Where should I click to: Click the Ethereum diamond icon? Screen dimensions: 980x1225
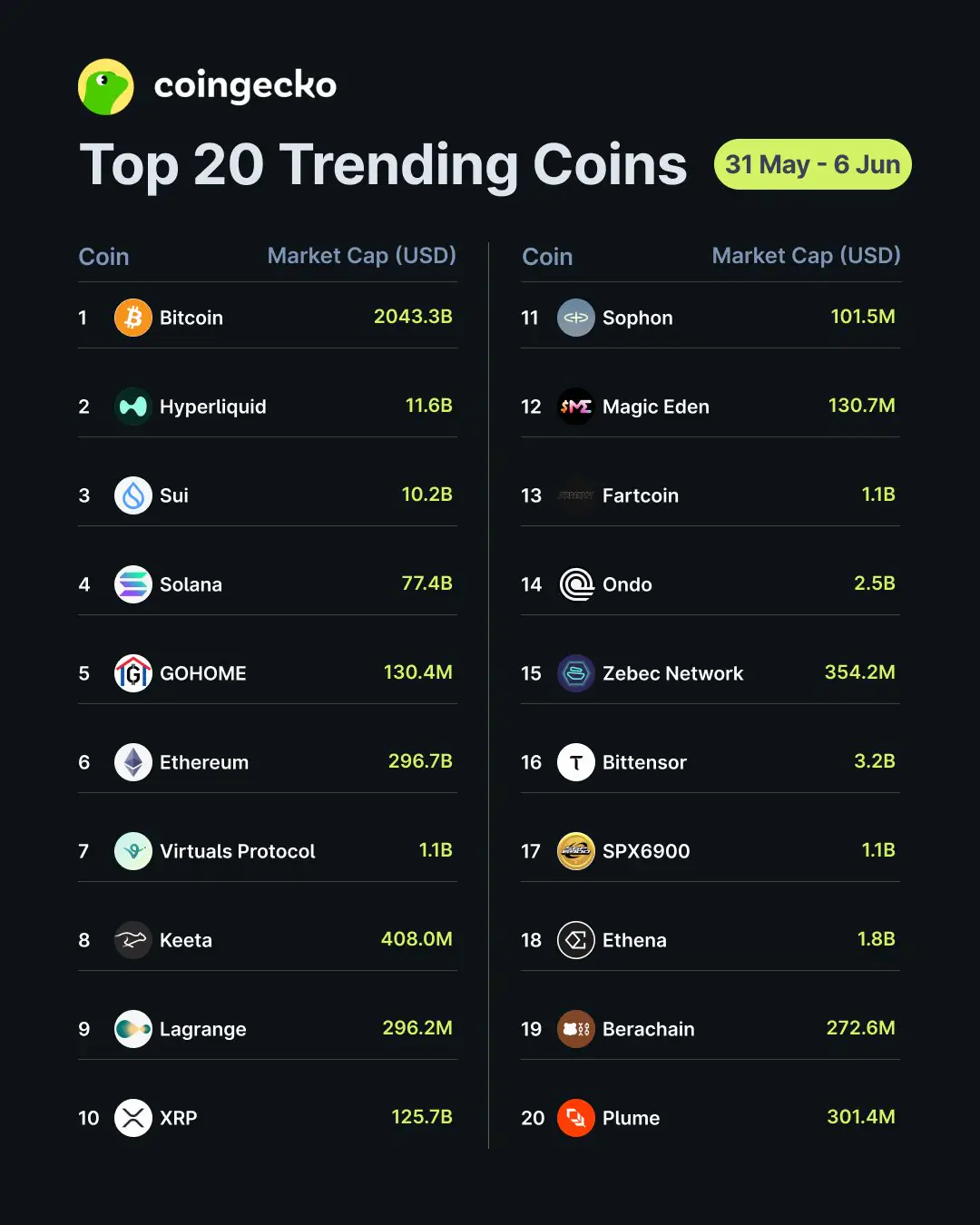(133, 762)
